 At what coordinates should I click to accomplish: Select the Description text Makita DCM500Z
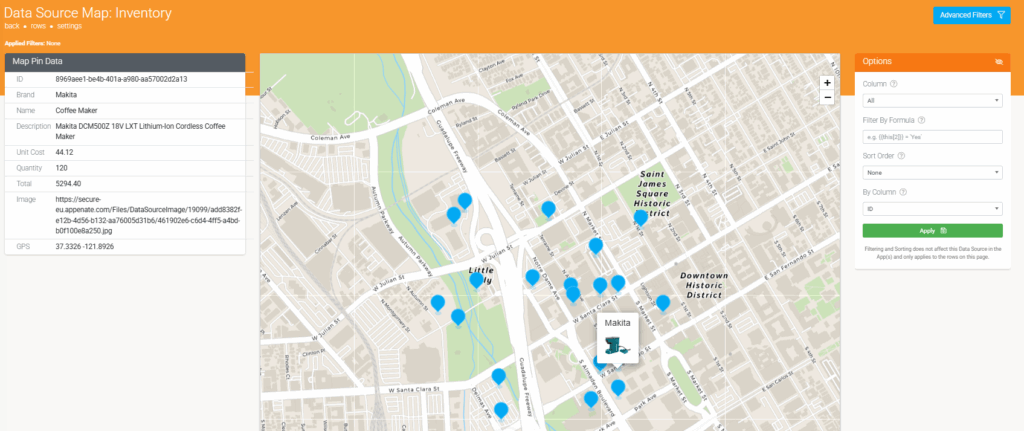point(140,131)
